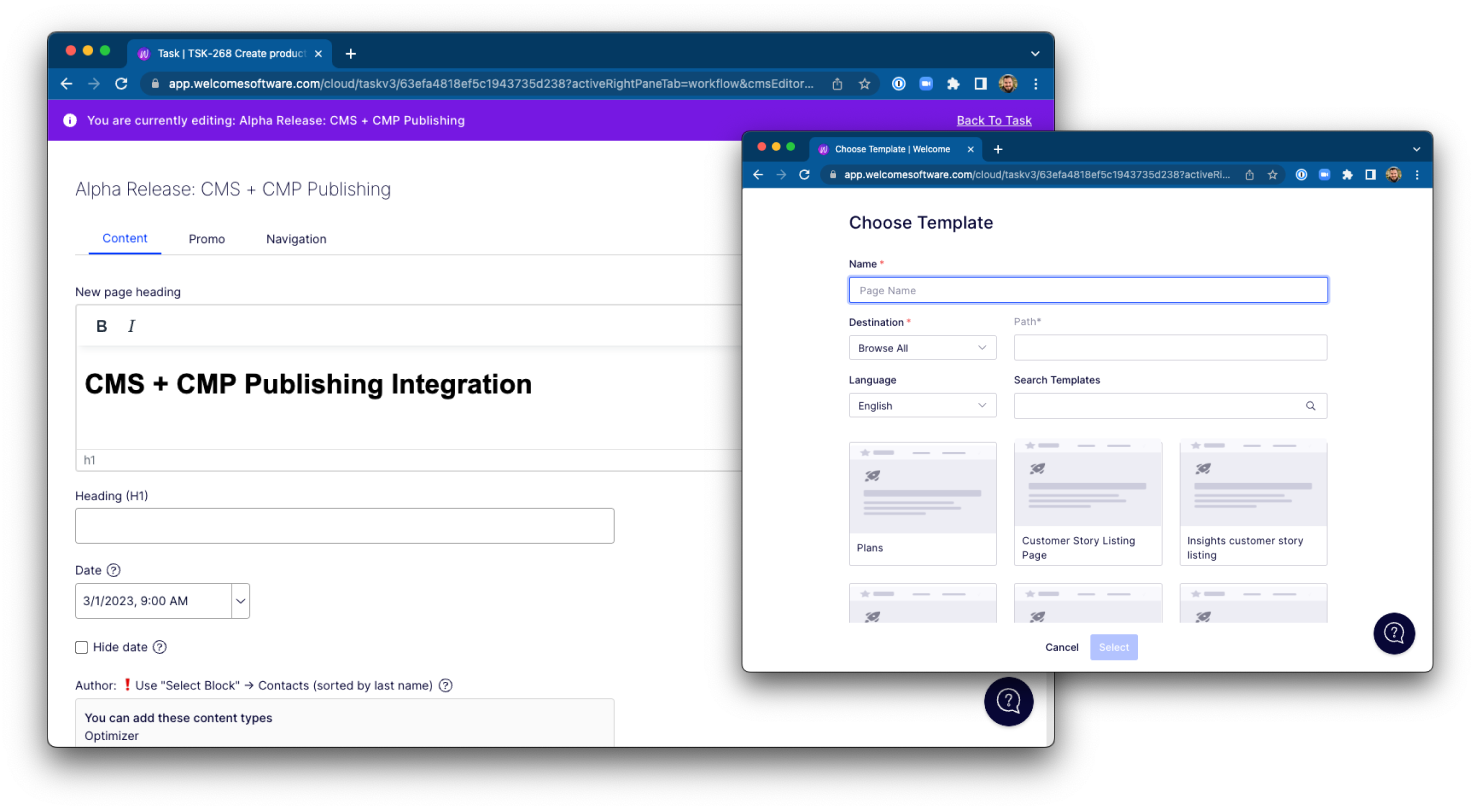Viewport: 1473px width, 810px height.
Task: Click share icon in Task window address bar
Action: (x=838, y=84)
